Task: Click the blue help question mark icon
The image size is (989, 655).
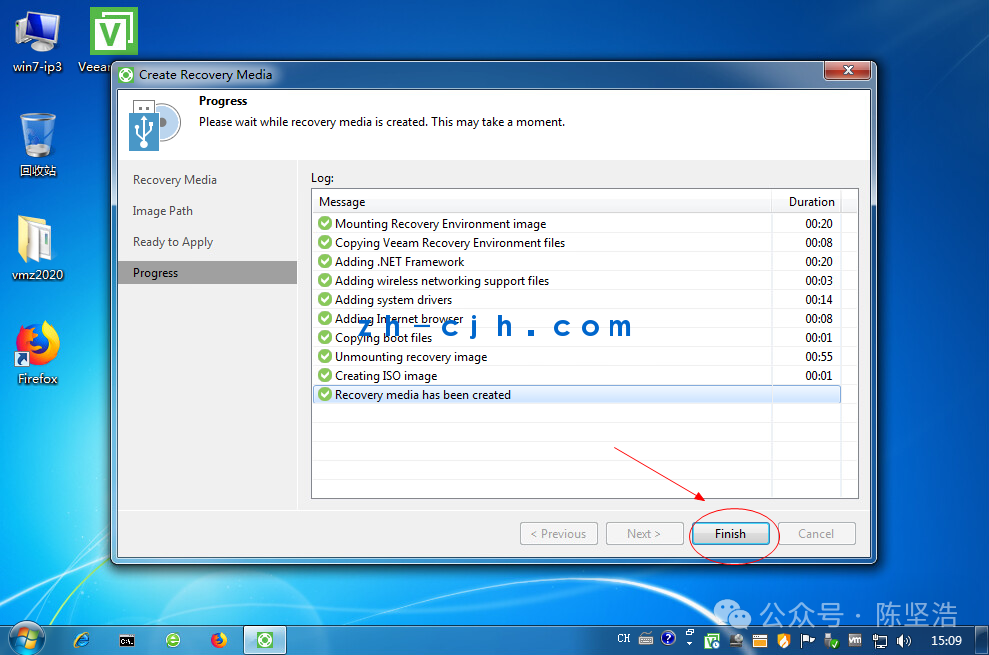Action: point(668,638)
